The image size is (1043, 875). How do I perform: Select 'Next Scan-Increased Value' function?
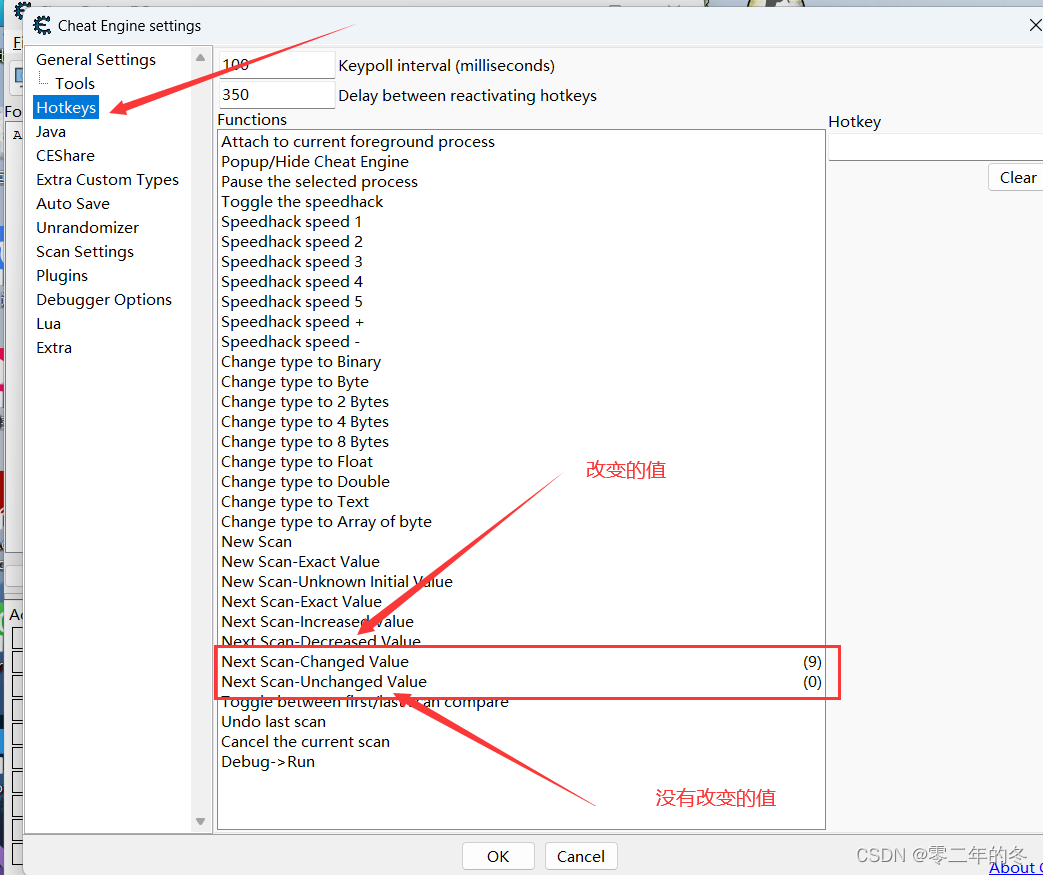(521, 621)
